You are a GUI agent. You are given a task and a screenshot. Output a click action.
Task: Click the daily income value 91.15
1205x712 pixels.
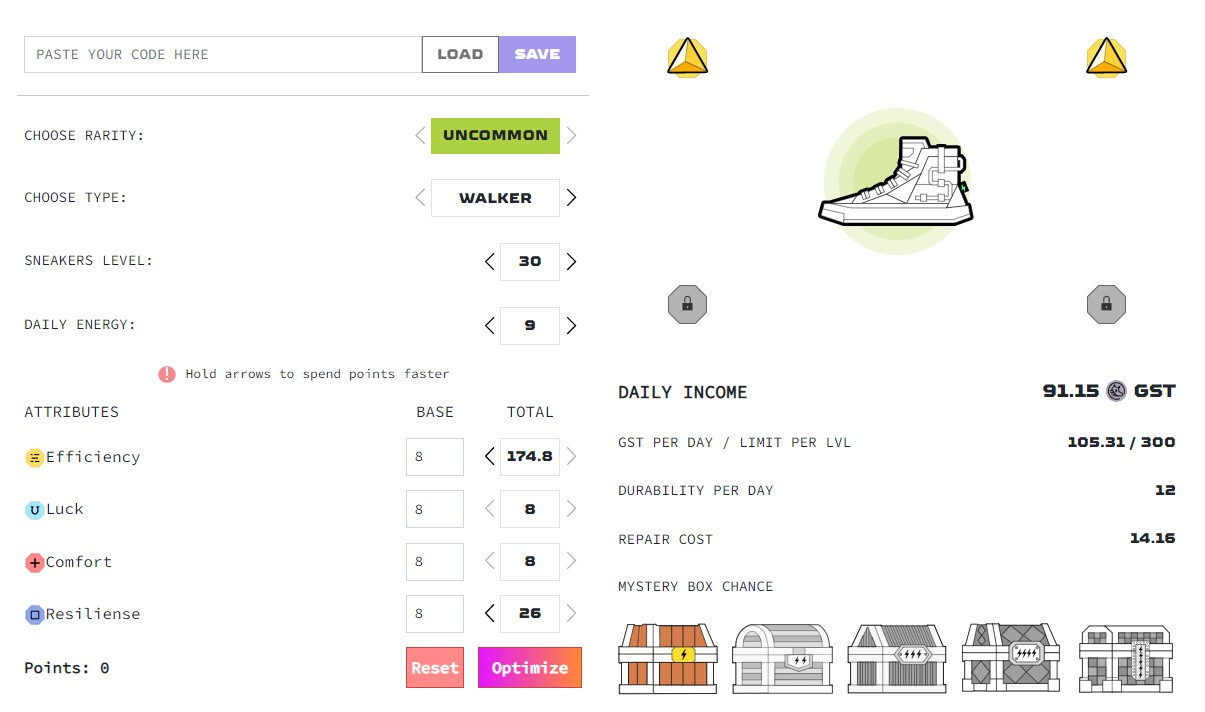point(1071,391)
